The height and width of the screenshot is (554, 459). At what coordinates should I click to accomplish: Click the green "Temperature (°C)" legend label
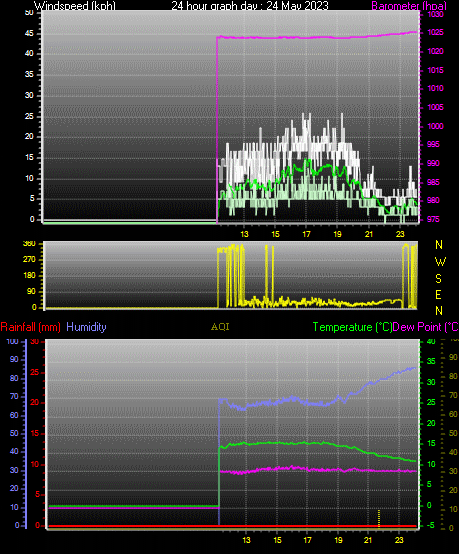tap(353, 327)
